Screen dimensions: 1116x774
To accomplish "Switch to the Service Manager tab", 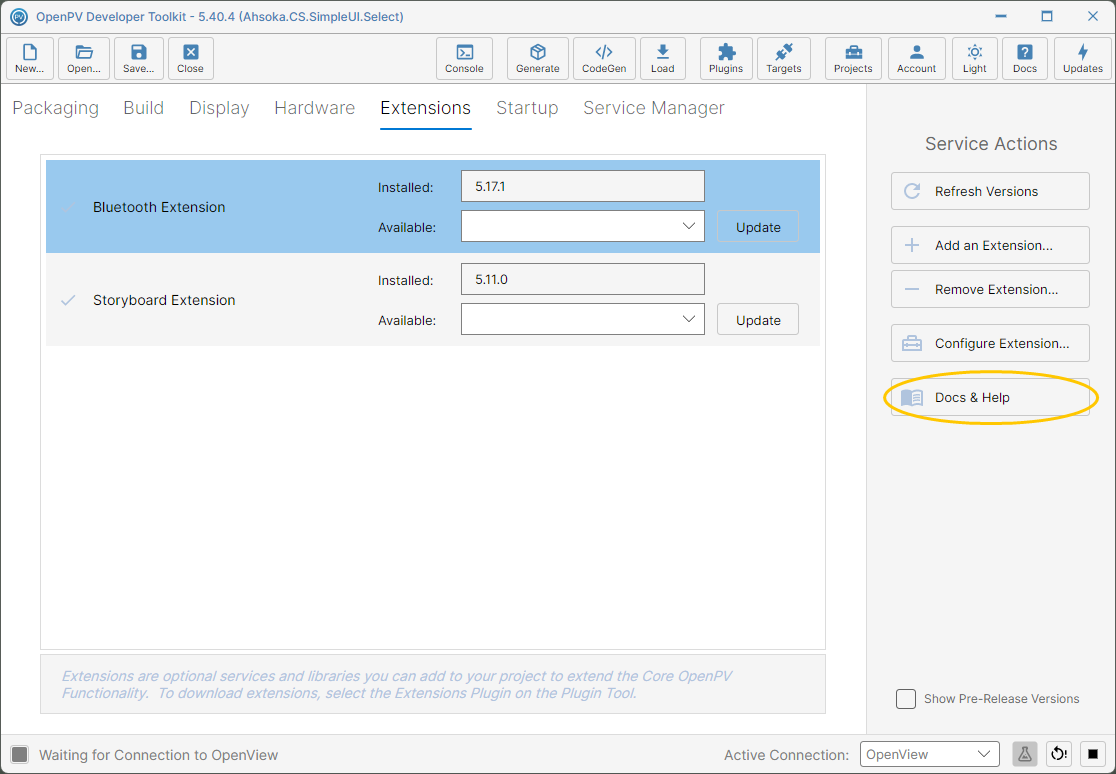I will tap(653, 108).
